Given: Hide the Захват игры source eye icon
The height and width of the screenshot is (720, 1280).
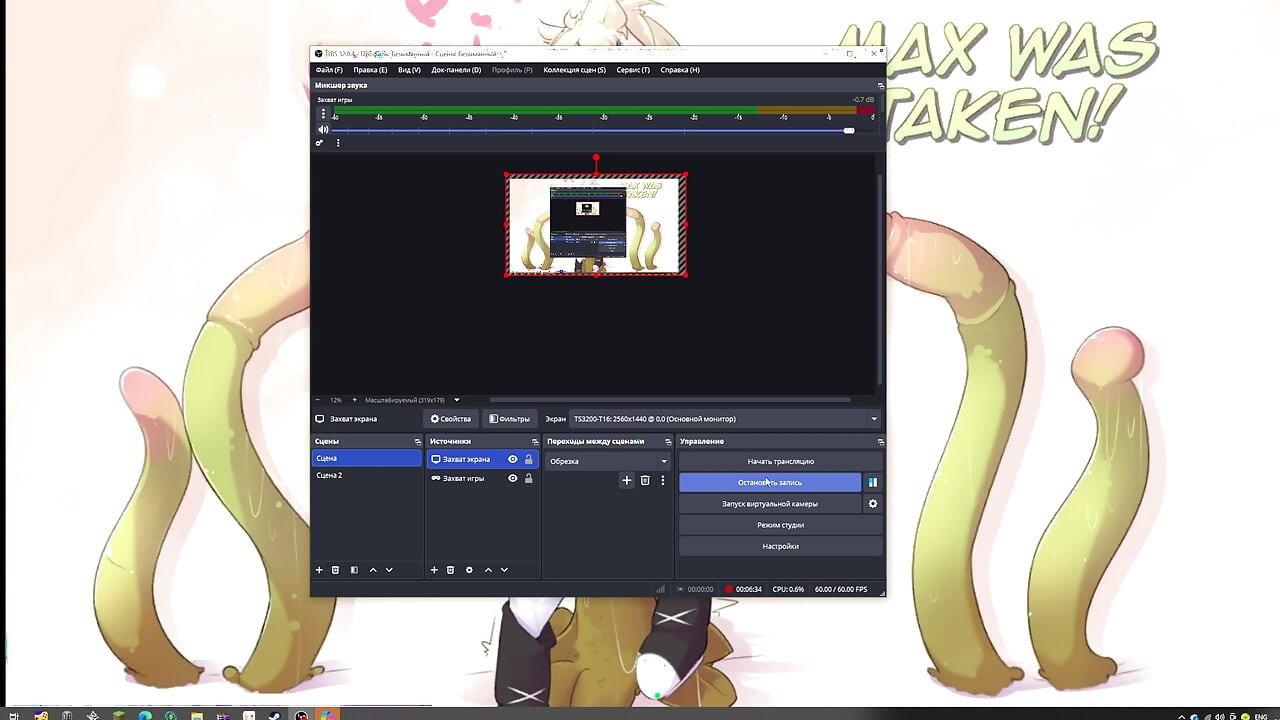Looking at the screenshot, I should [x=513, y=478].
